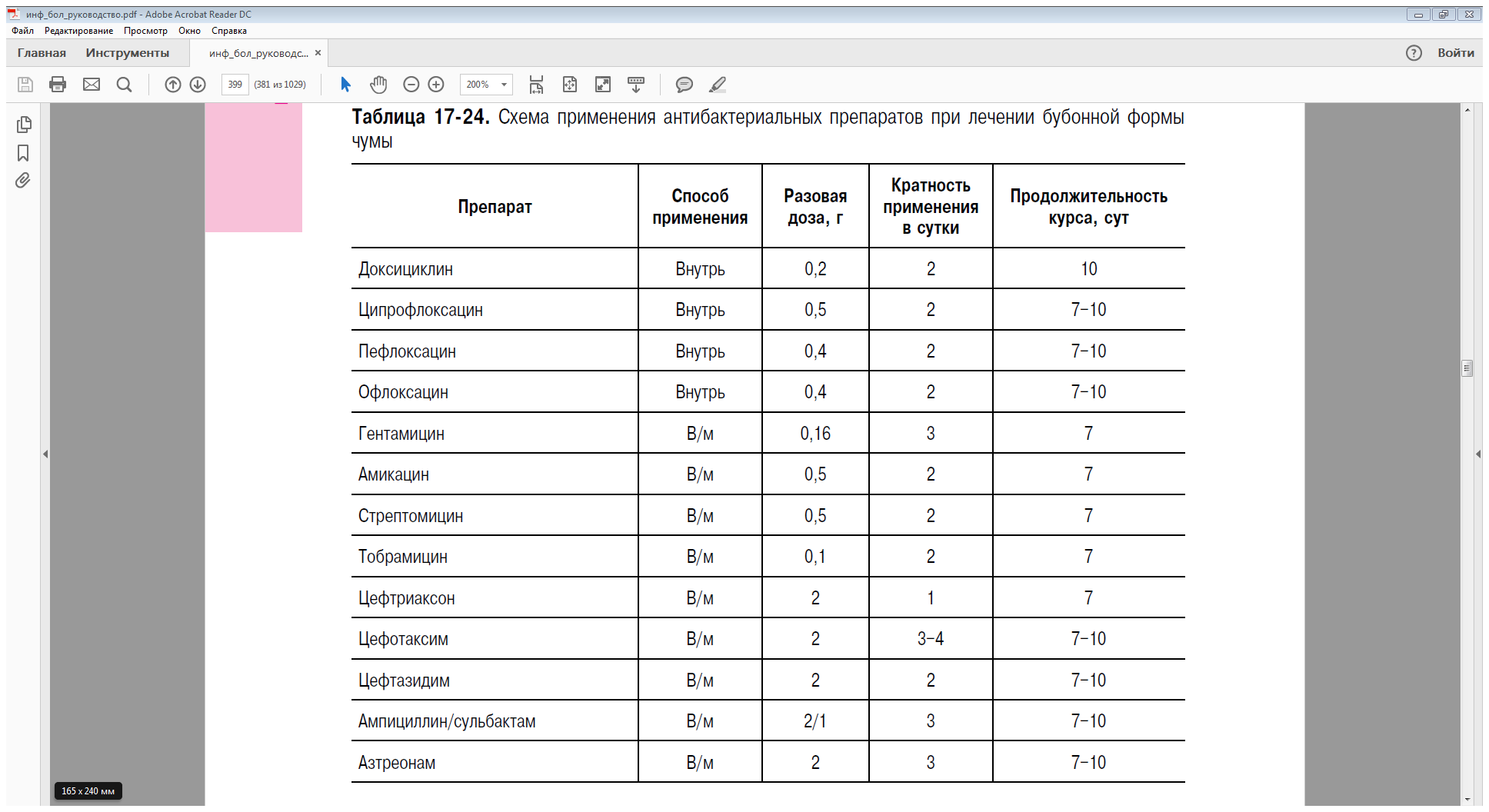Open the help question mark icon
The width and height of the screenshot is (1489, 812).
tap(1414, 53)
